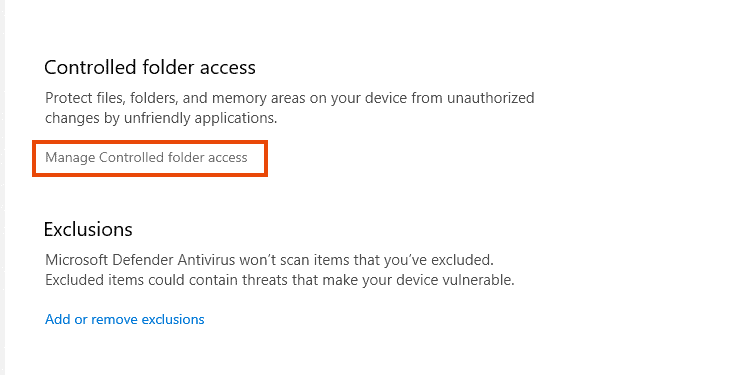This screenshot has width=750, height=375.
Task: Click the line starting with Excluded items could contain threats
Action: [280, 280]
